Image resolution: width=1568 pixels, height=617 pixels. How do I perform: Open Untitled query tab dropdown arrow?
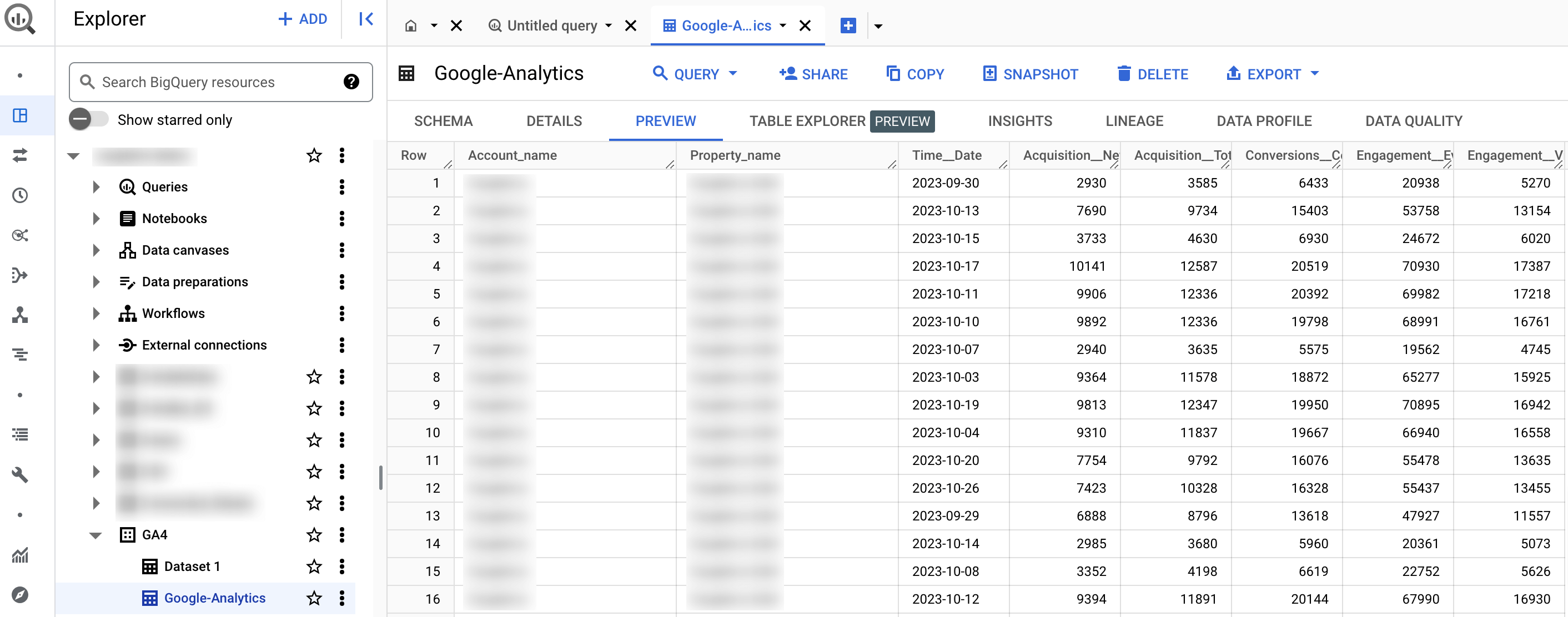click(x=608, y=26)
